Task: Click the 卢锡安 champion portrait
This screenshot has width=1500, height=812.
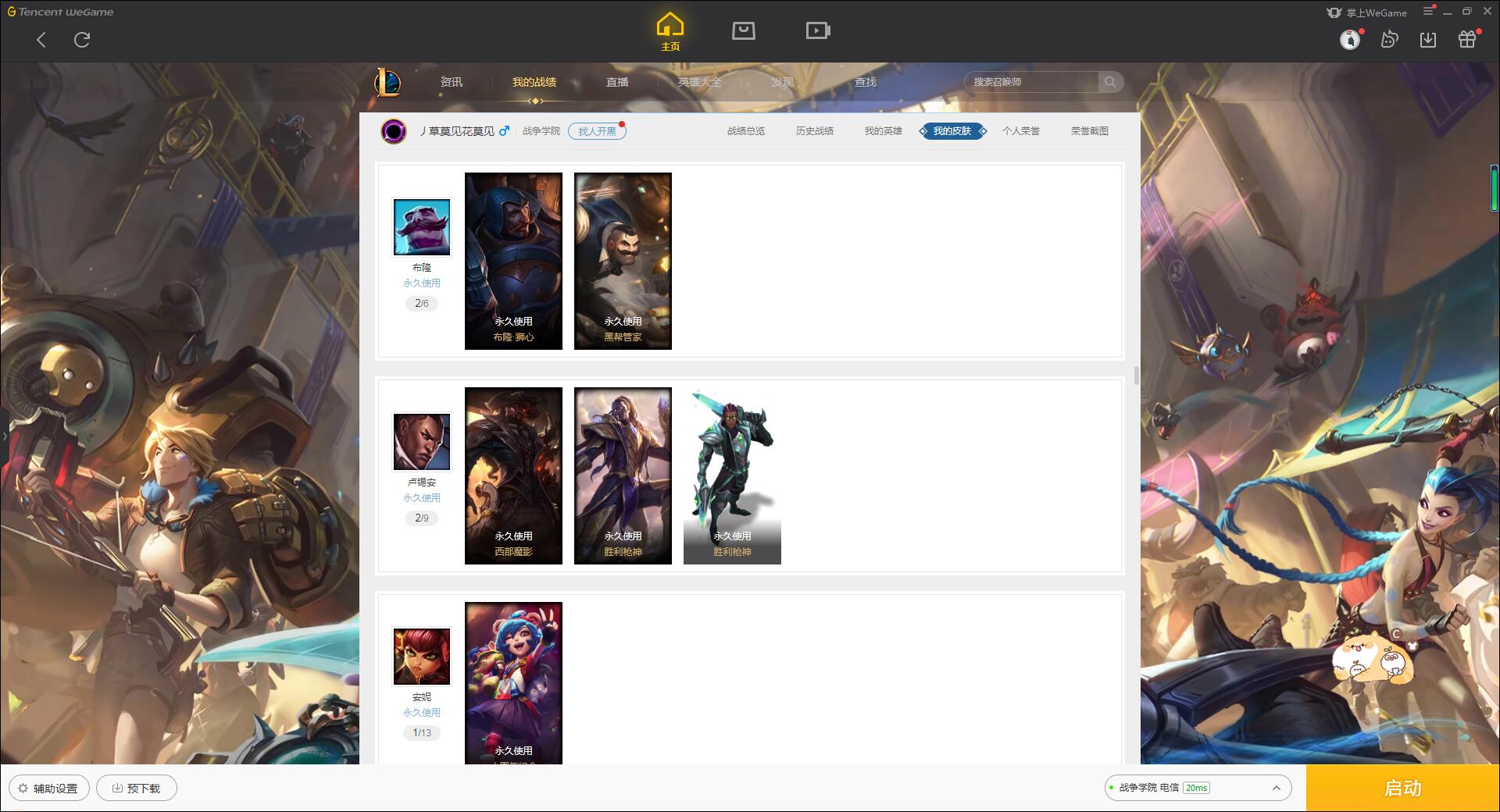Action: (422, 442)
